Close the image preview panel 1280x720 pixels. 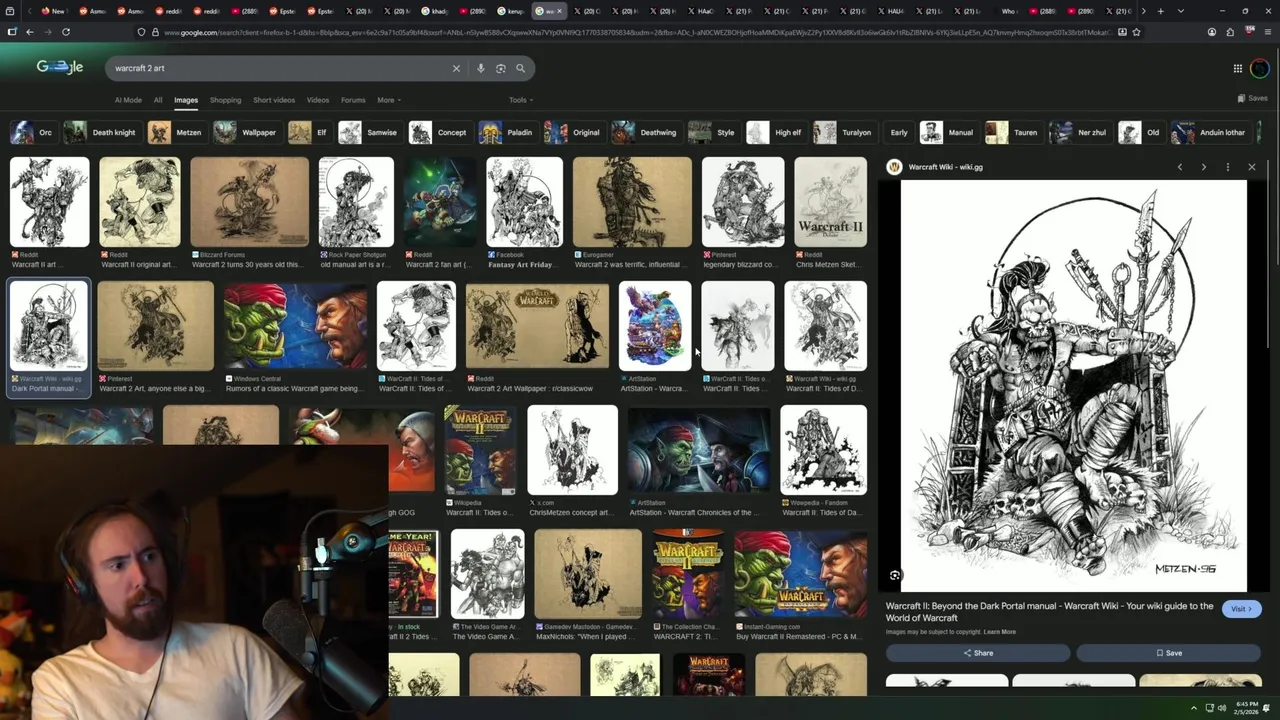(1252, 167)
